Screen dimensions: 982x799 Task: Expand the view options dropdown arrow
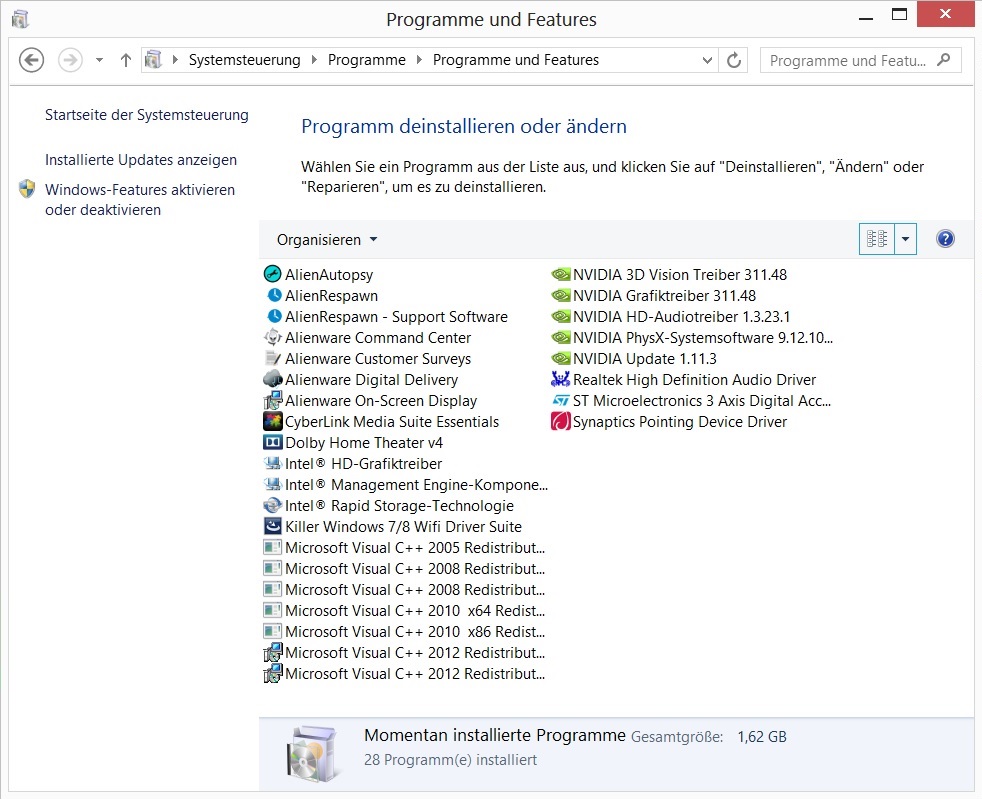[905, 239]
